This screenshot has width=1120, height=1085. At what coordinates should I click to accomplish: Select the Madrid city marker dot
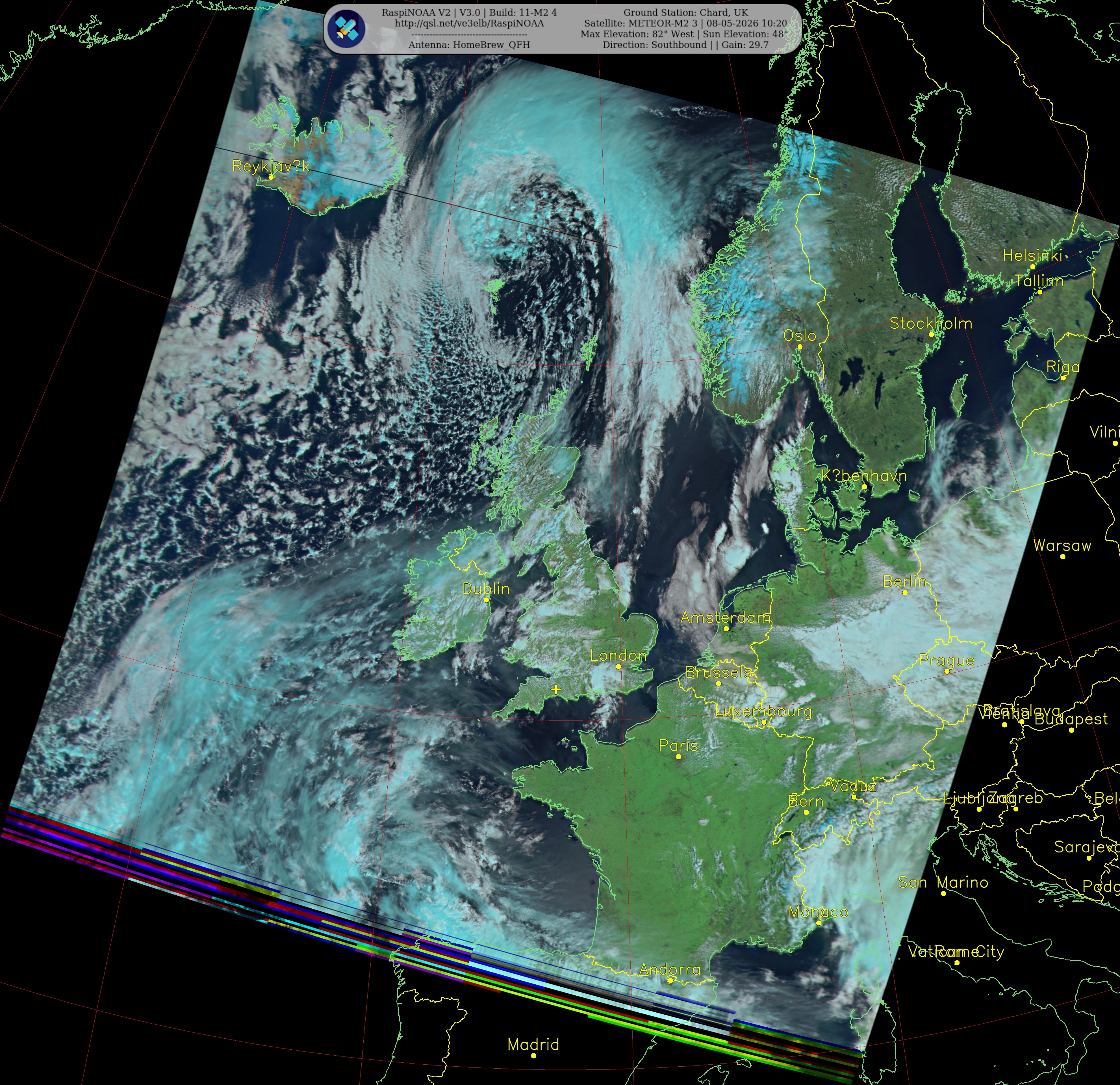[533, 1055]
